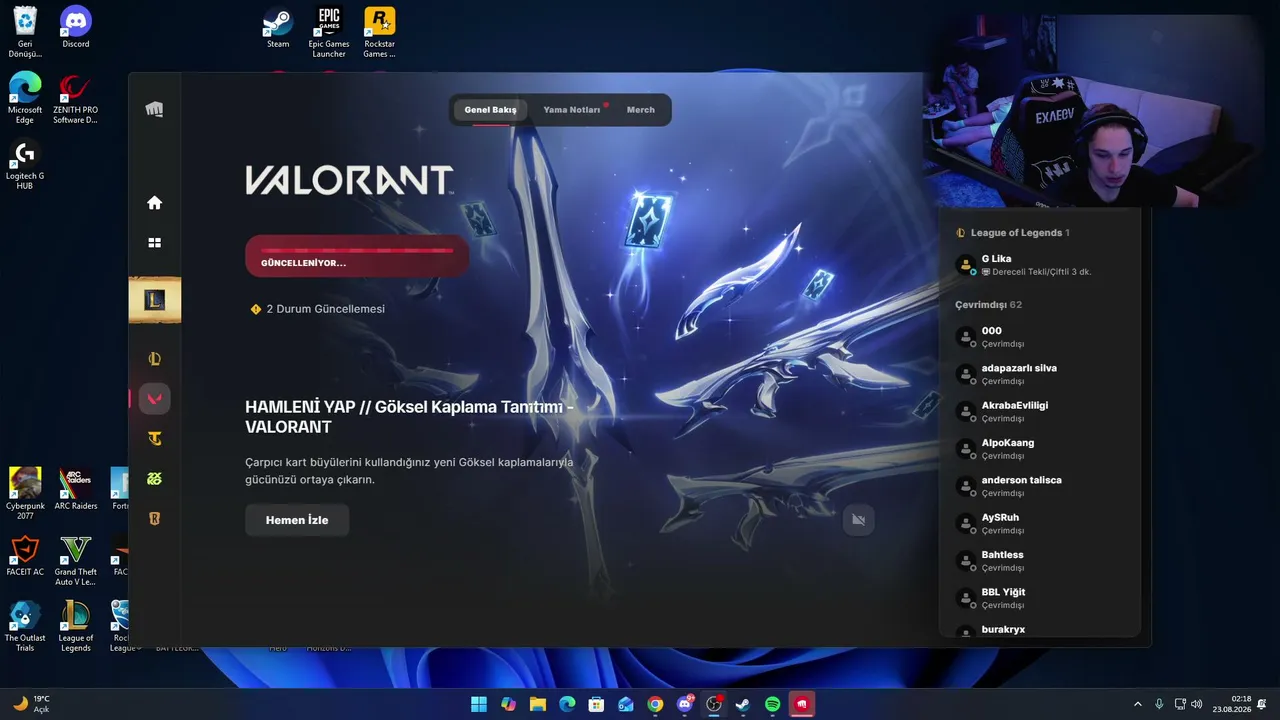Switch to Riot Client on the taskbar
The width and height of the screenshot is (1280, 720).
click(x=801, y=704)
